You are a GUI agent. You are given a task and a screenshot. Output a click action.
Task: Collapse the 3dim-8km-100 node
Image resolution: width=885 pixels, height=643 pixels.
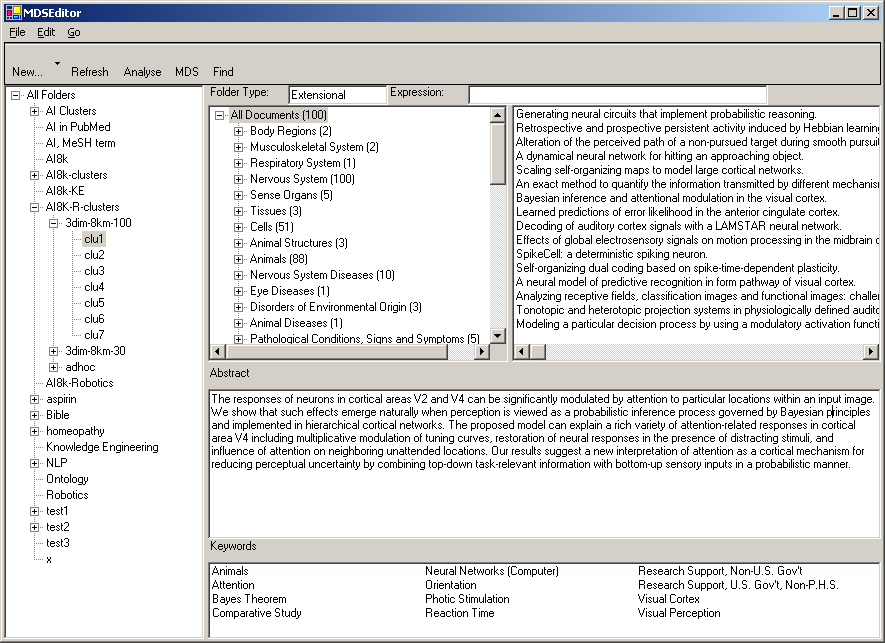pyautogui.click(x=54, y=224)
